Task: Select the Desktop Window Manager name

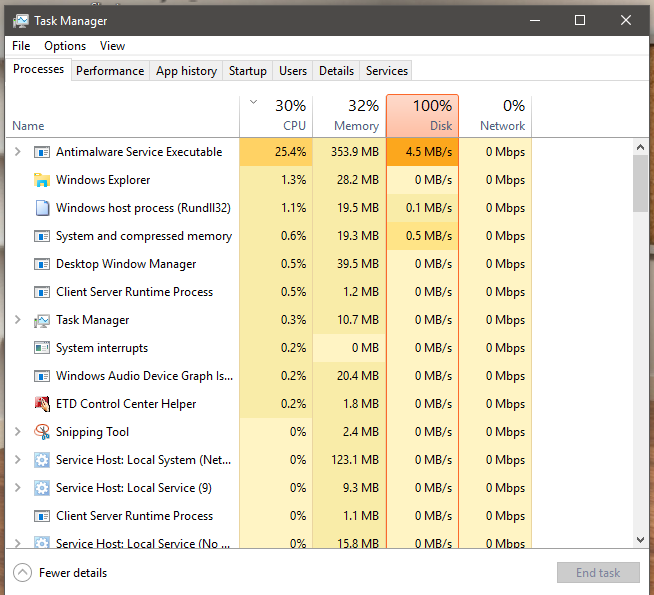Action: pyautogui.click(x=126, y=264)
